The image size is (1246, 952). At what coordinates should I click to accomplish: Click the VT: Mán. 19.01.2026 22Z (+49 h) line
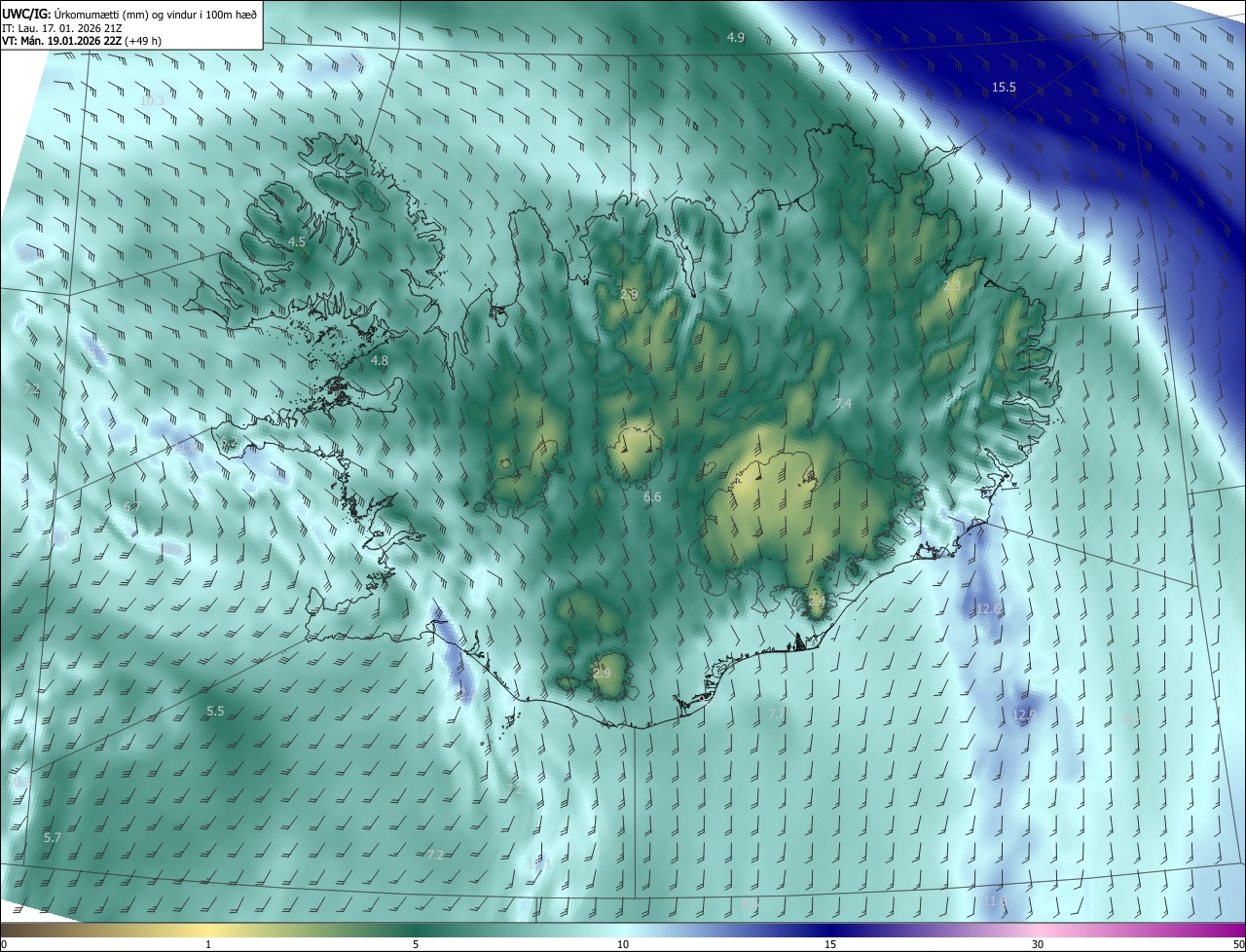point(84,43)
